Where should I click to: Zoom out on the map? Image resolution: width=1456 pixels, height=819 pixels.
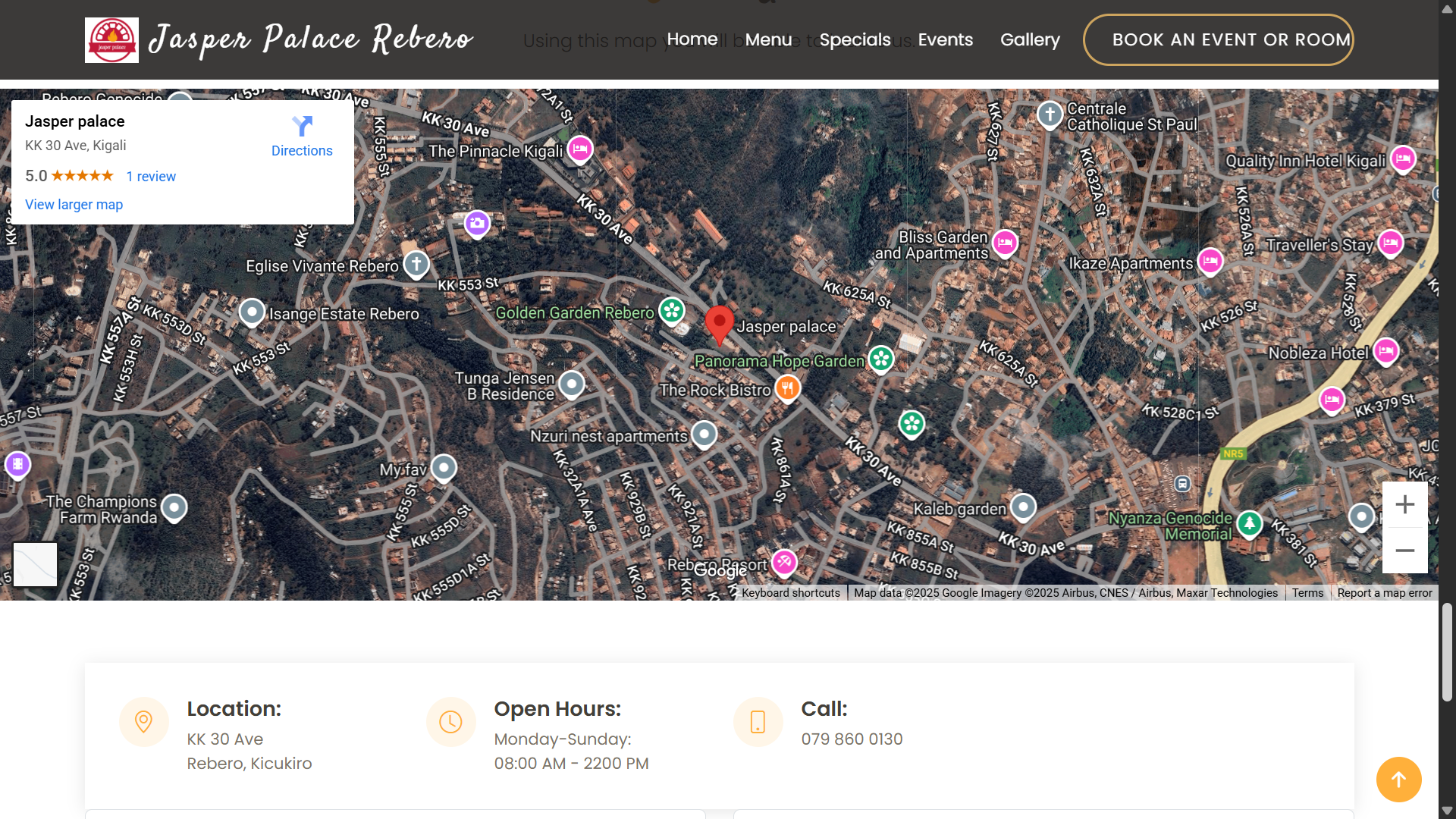pos(1404,551)
